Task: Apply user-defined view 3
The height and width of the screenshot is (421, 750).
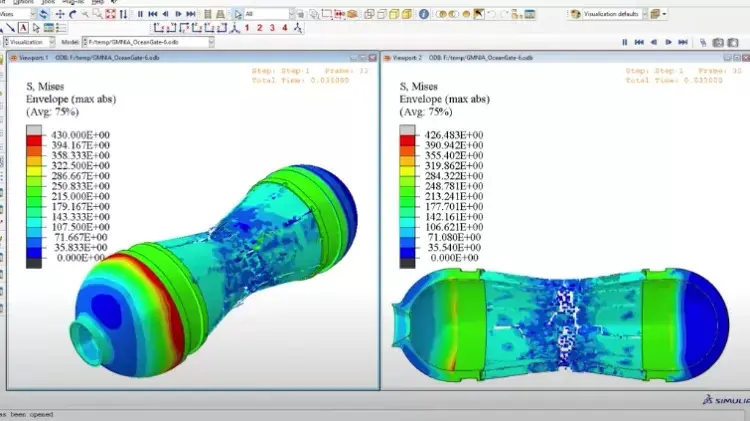Action: 272,28
